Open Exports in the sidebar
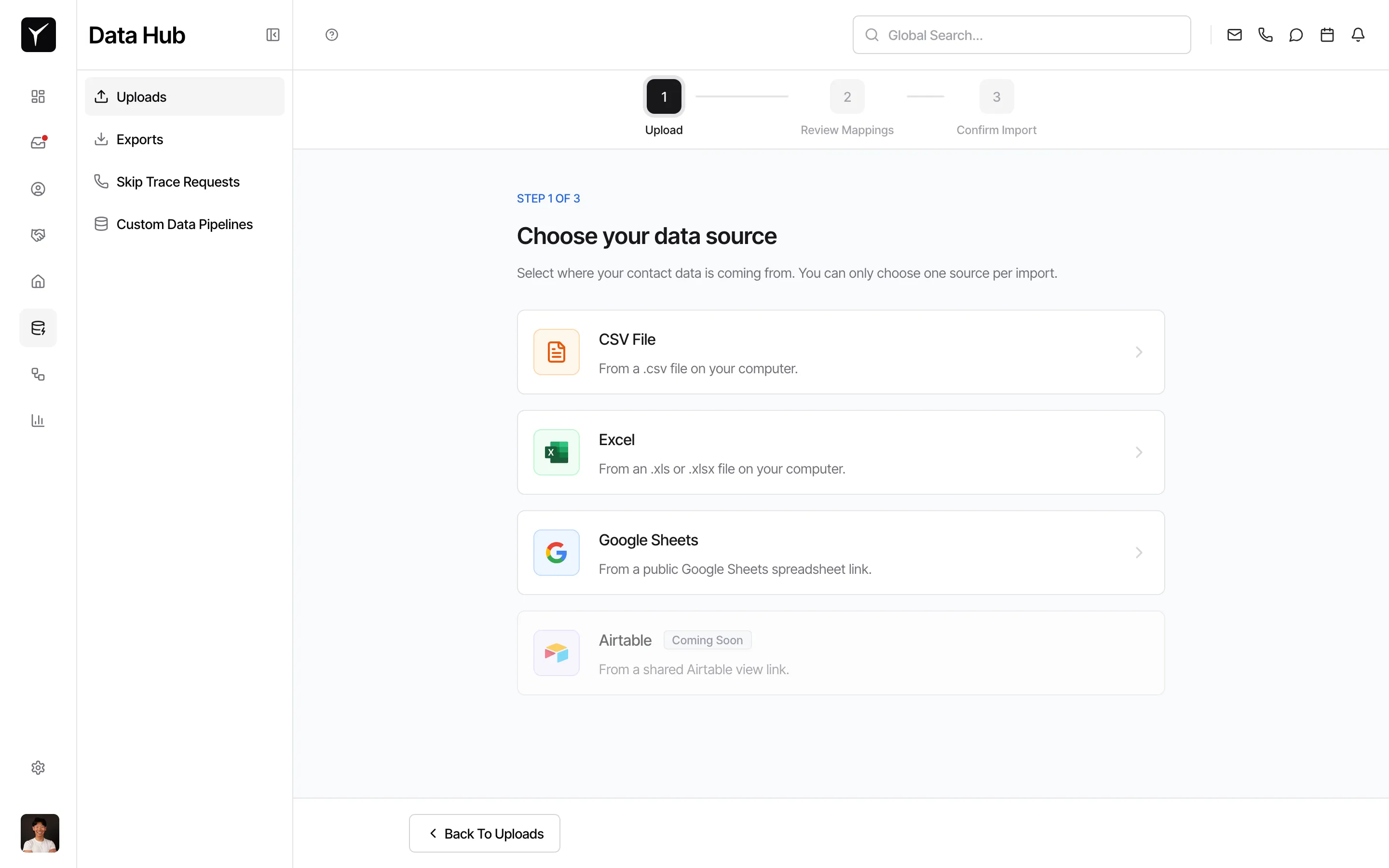Viewport: 1389px width, 868px height. (139, 139)
